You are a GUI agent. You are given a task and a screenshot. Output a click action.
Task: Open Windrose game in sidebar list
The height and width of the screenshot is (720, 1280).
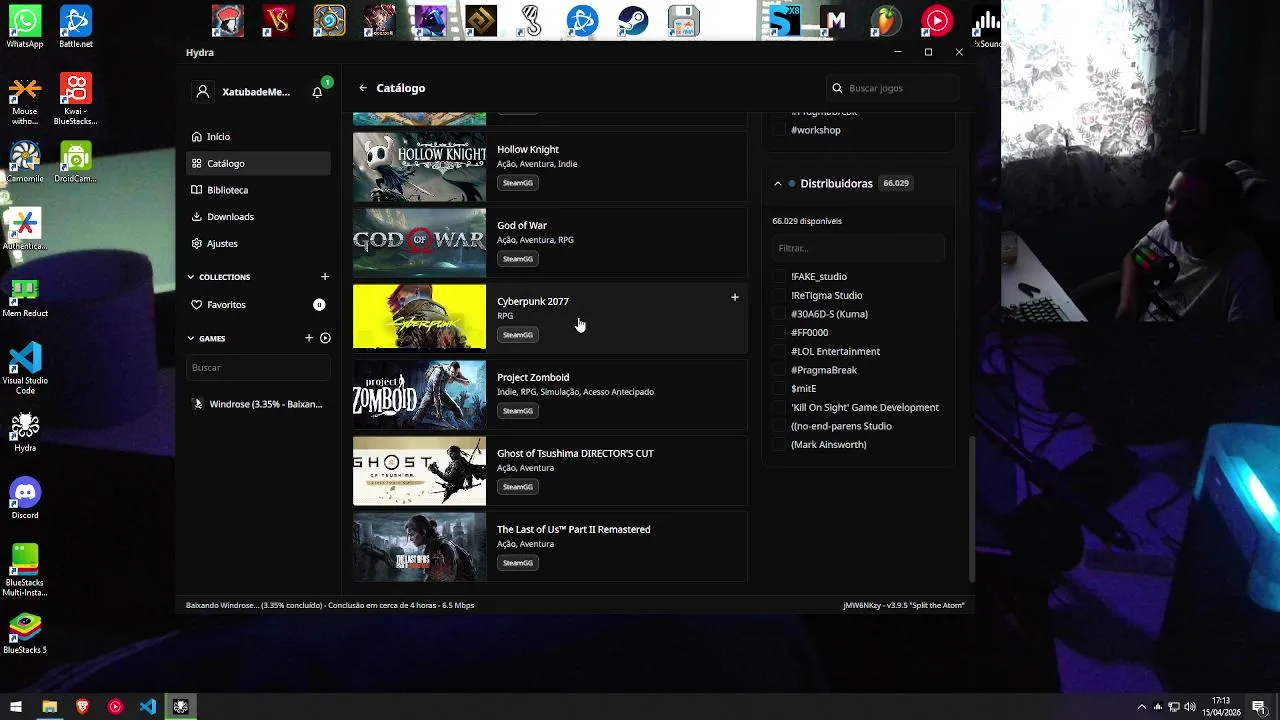point(258,404)
